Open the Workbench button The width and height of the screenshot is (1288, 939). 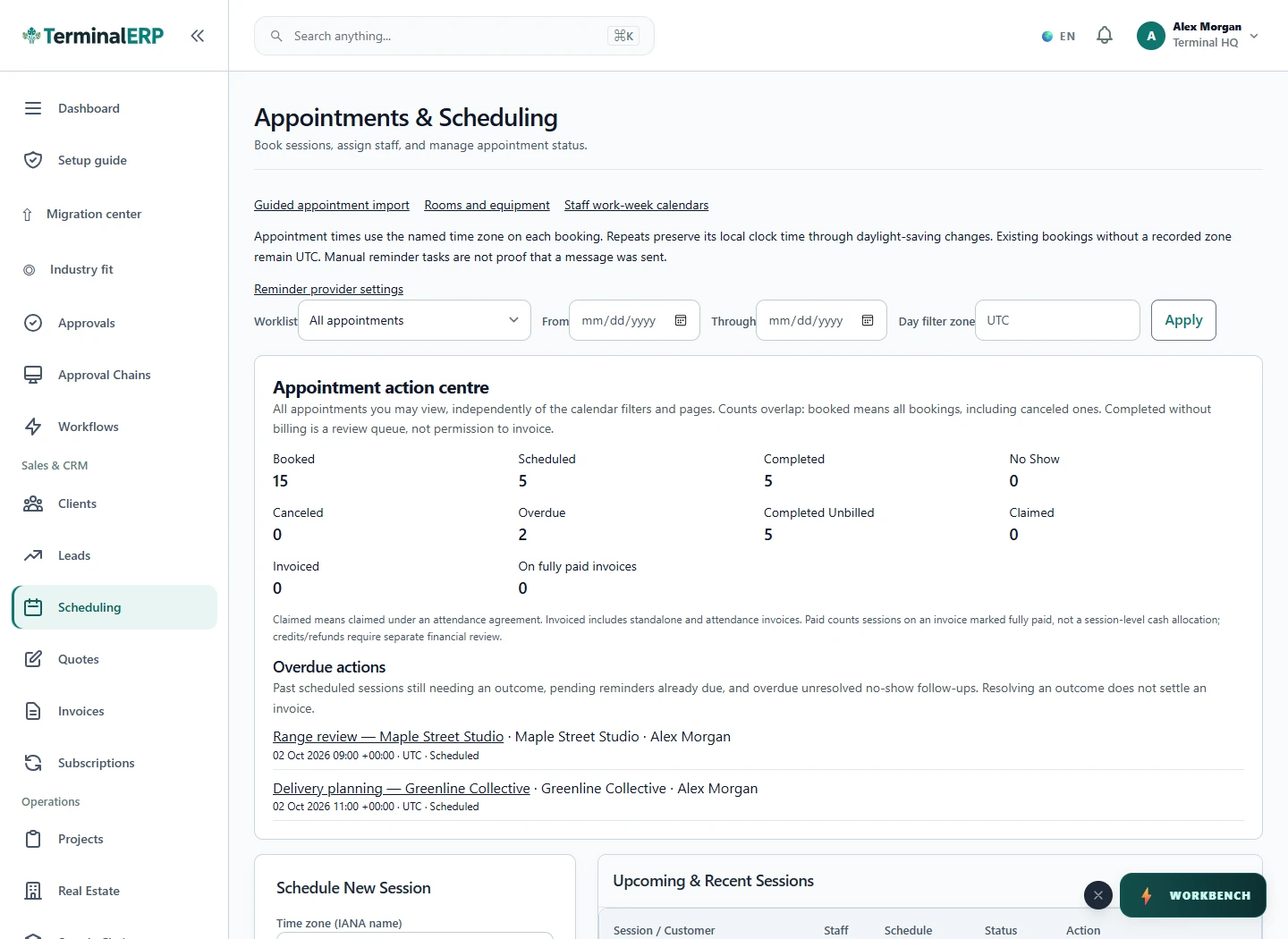(1193, 895)
